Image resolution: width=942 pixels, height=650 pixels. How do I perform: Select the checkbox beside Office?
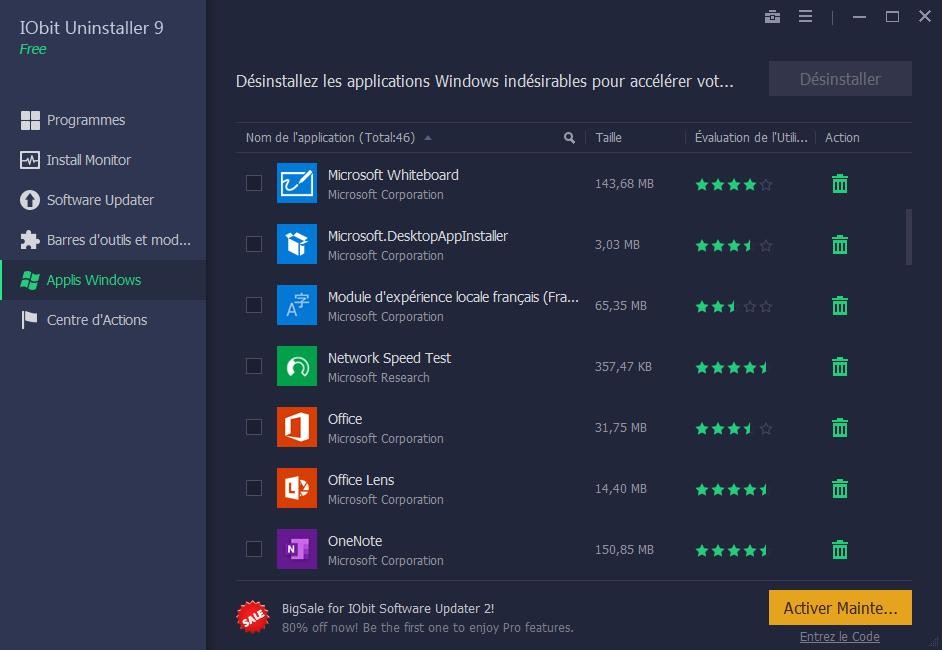(254, 427)
